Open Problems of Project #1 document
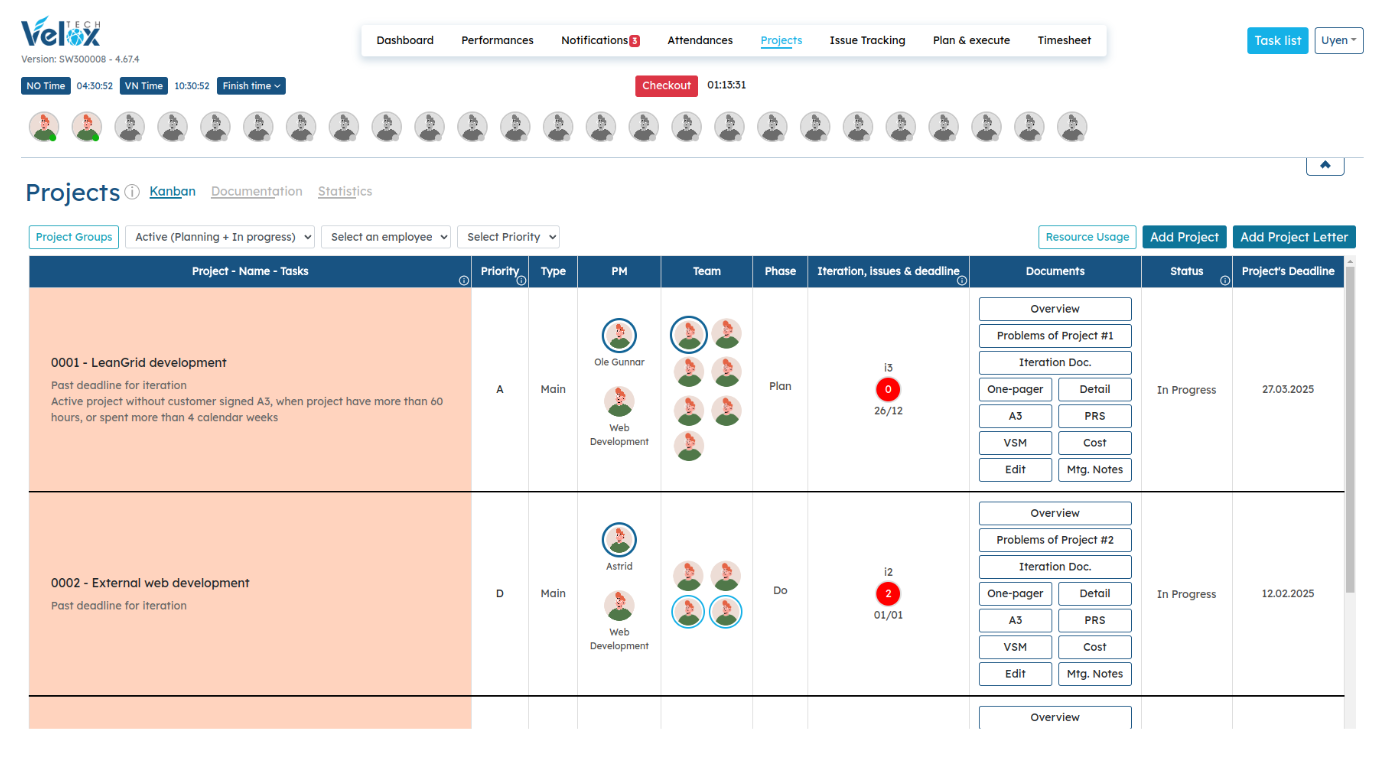The height and width of the screenshot is (761, 1388). [x=1054, y=336]
